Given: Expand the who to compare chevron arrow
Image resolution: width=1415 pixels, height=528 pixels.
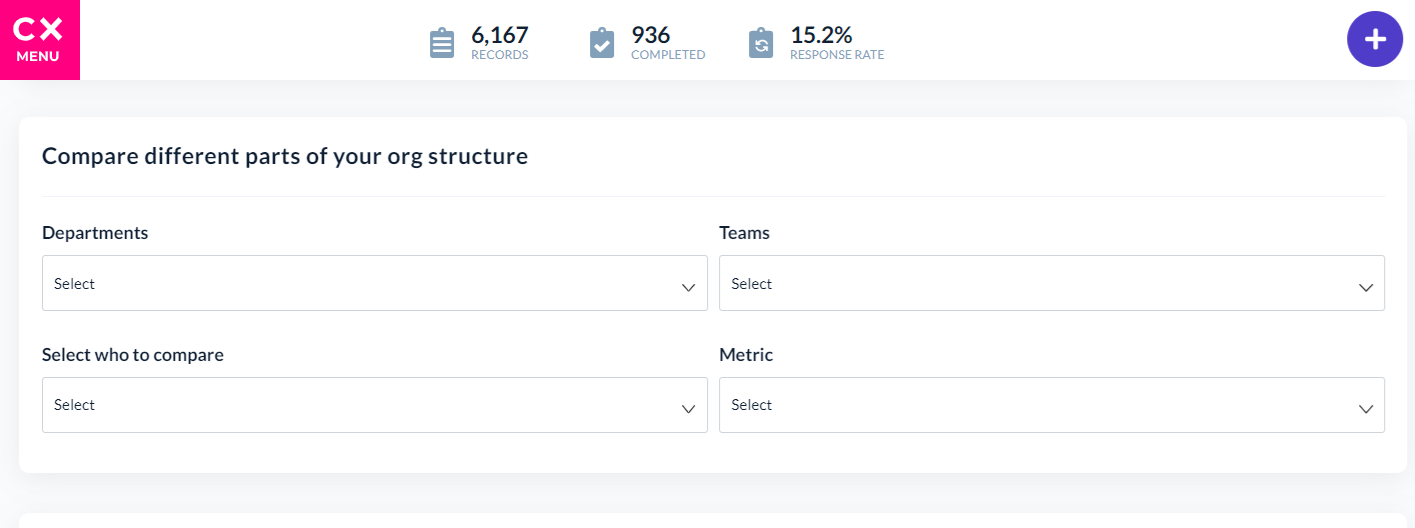Looking at the screenshot, I should click(688, 409).
